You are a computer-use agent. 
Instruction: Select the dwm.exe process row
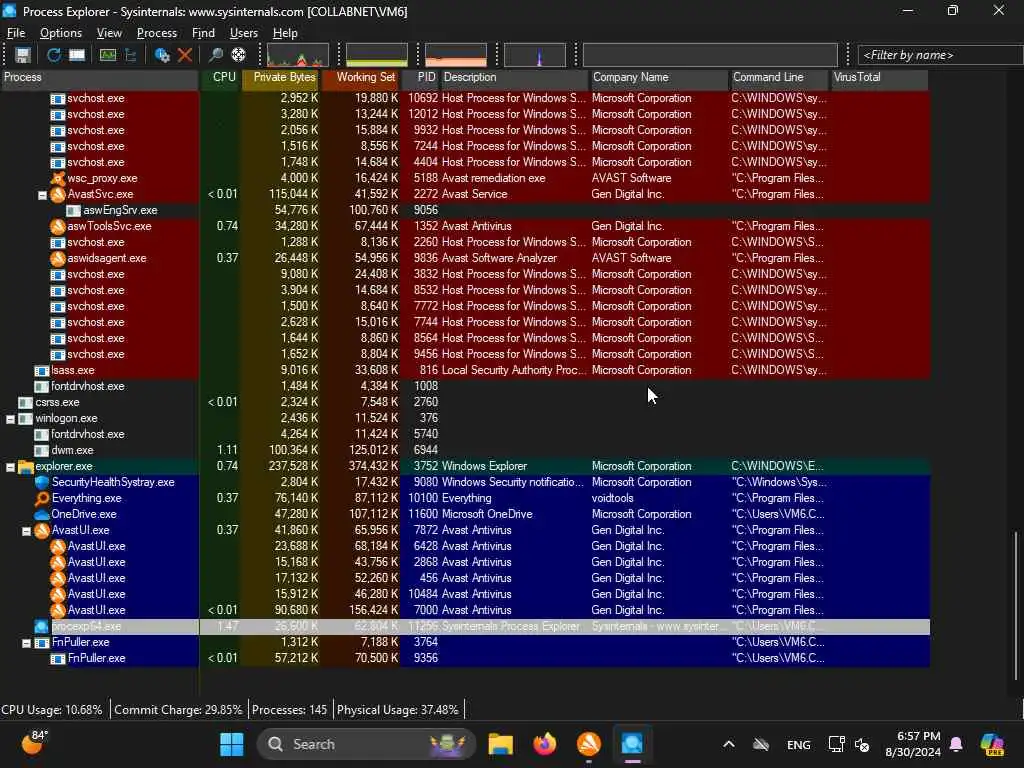pos(465,450)
